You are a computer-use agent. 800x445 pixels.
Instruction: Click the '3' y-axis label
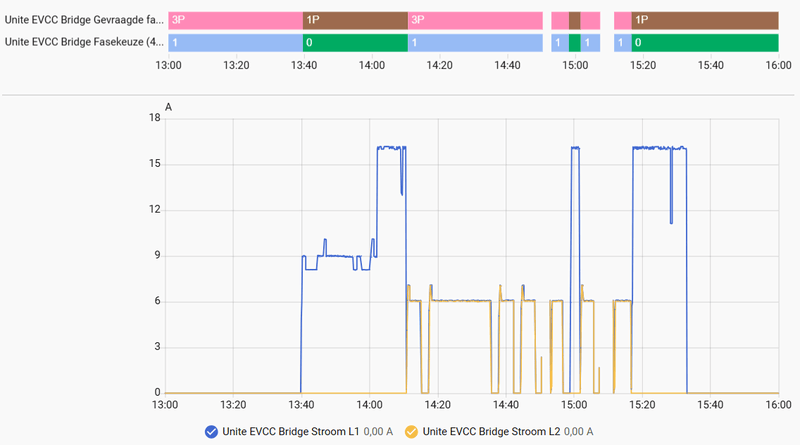(157, 347)
